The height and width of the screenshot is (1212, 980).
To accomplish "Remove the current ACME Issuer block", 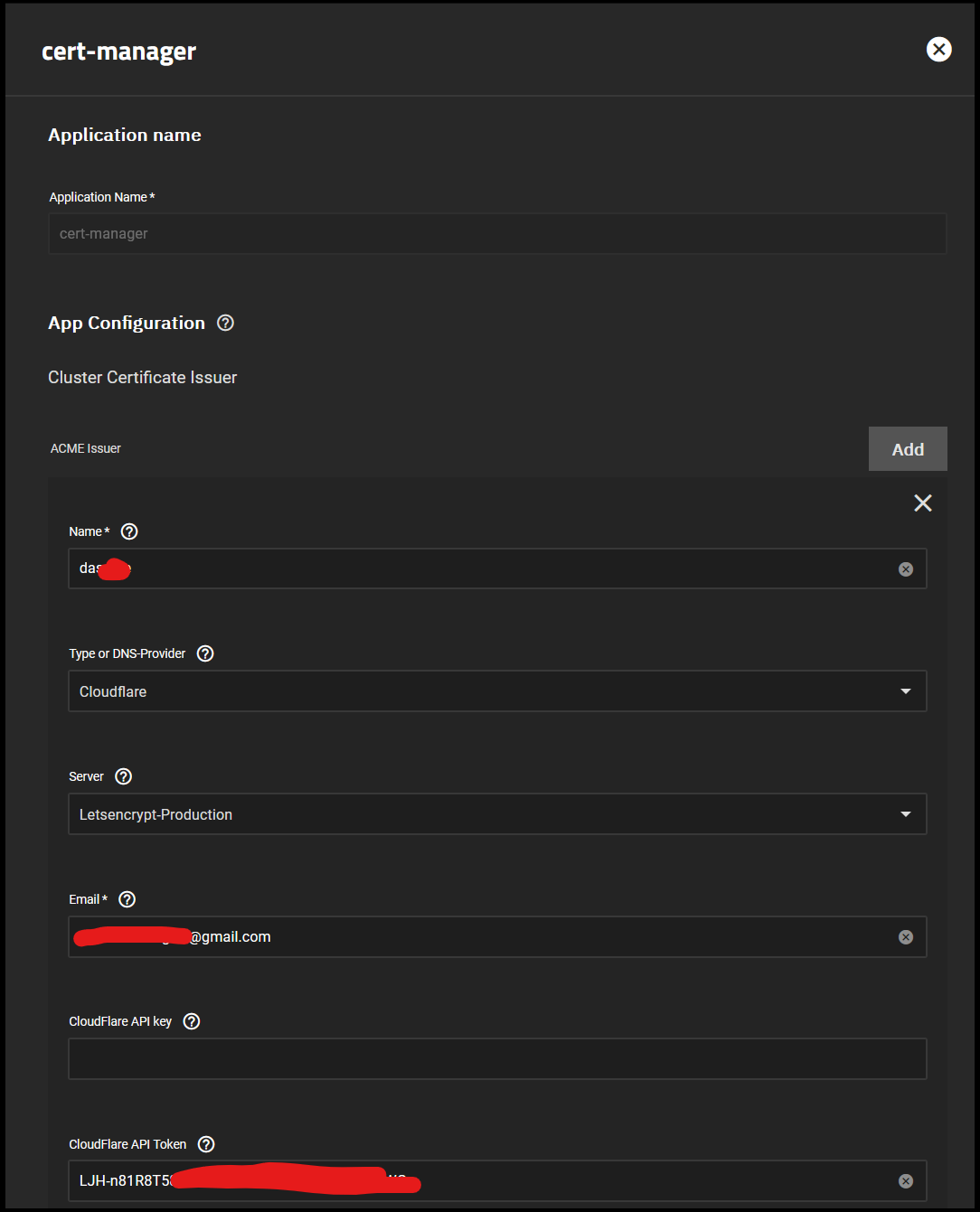I will [x=922, y=503].
